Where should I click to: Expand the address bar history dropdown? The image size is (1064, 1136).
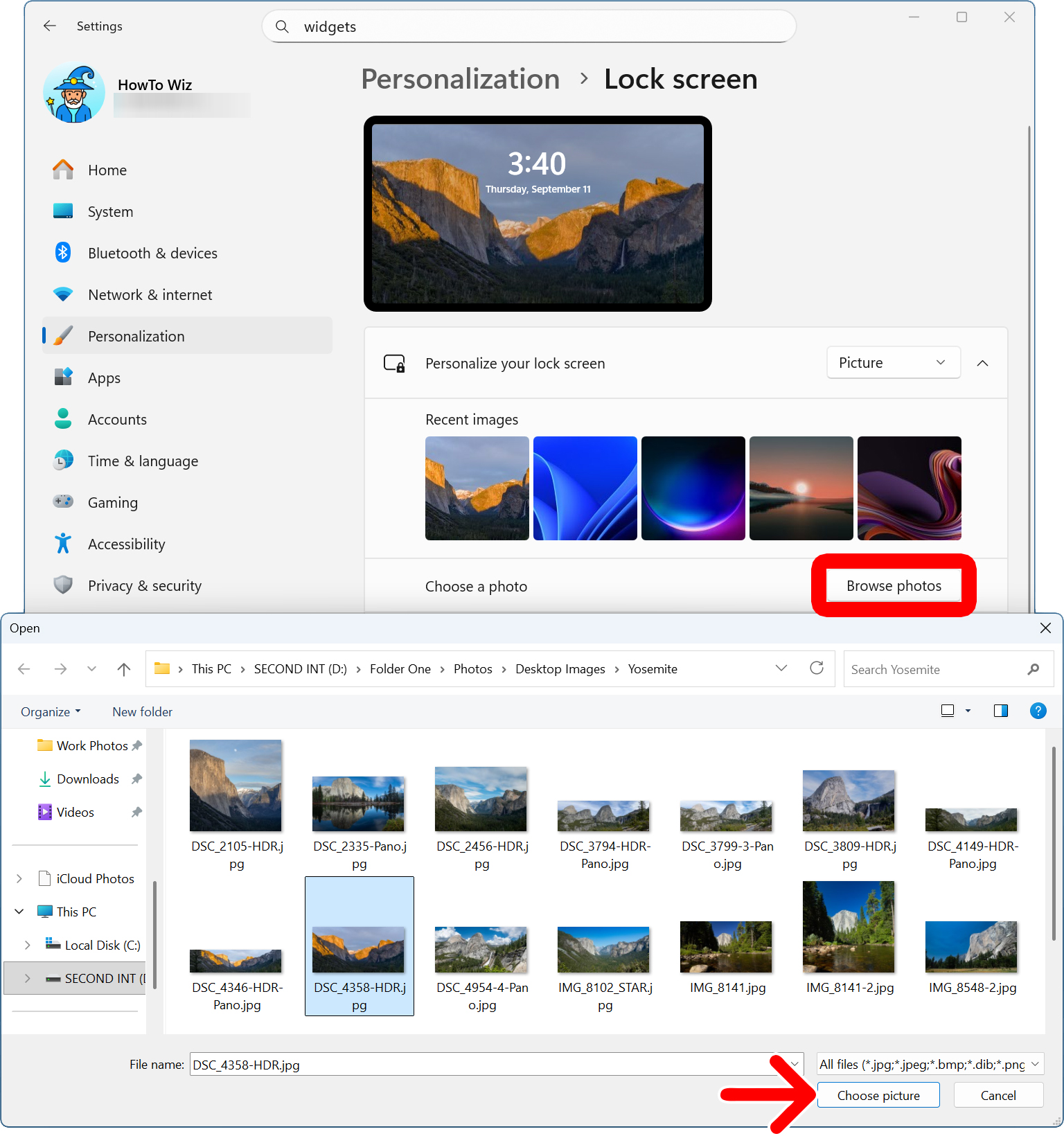click(x=781, y=668)
